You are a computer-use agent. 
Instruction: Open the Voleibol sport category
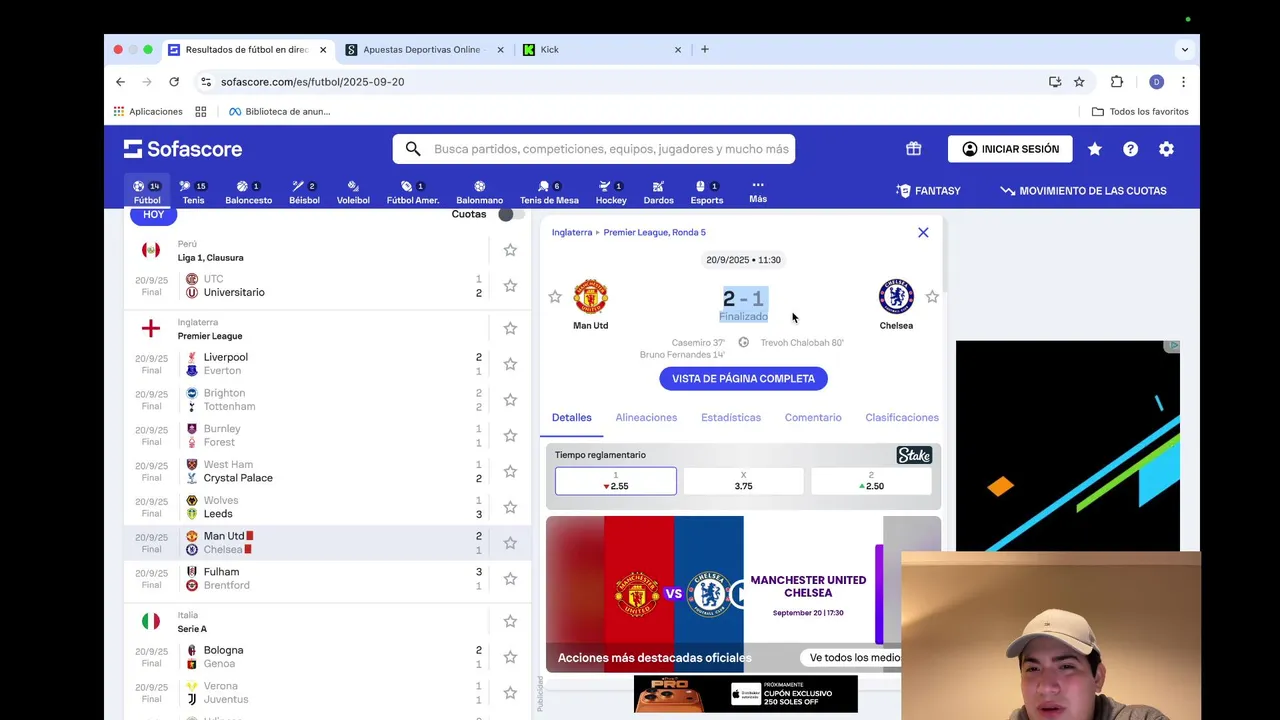tap(353, 192)
